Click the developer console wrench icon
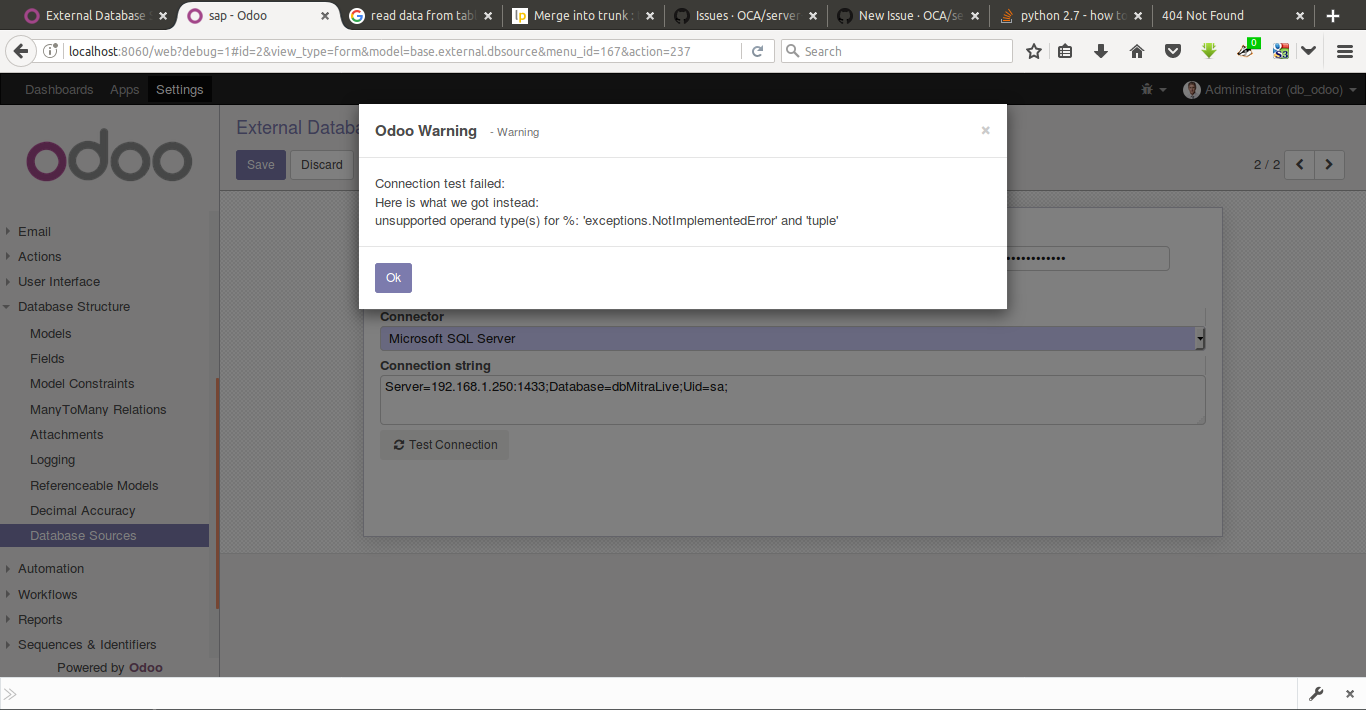 click(x=1316, y=694)
